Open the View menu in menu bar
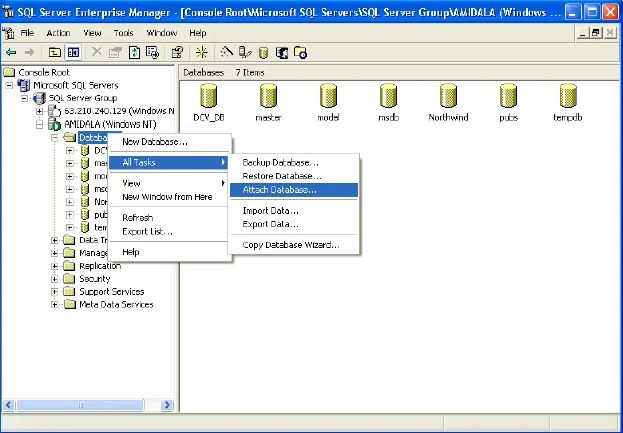This screenshot has height=433, width=623. 92,33
